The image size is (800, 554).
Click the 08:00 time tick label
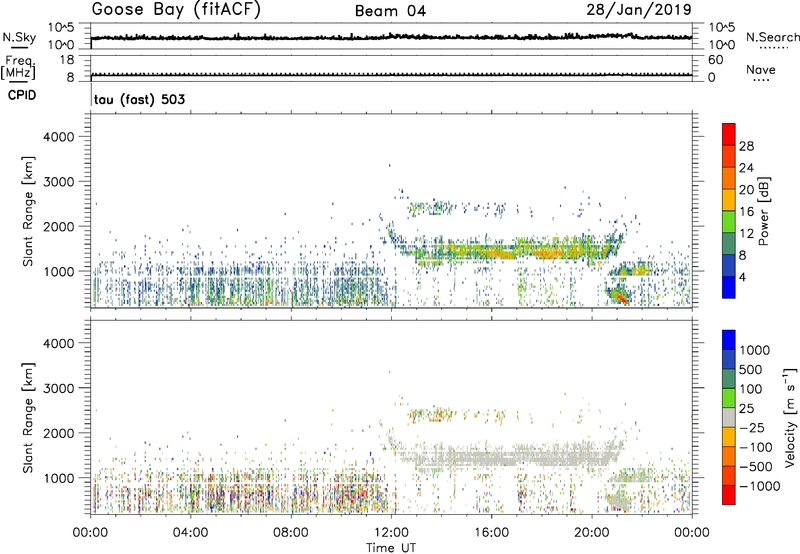click(291, 533)
